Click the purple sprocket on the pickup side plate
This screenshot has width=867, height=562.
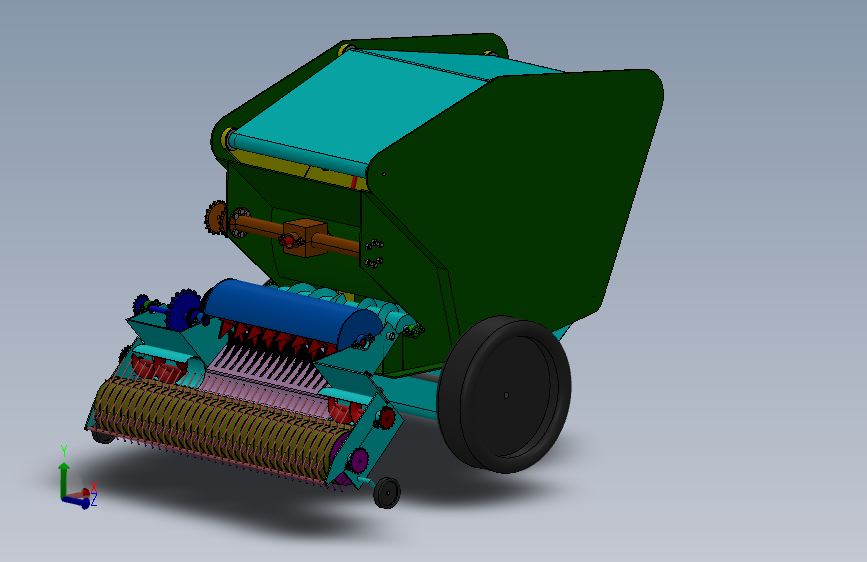point(359,460)
